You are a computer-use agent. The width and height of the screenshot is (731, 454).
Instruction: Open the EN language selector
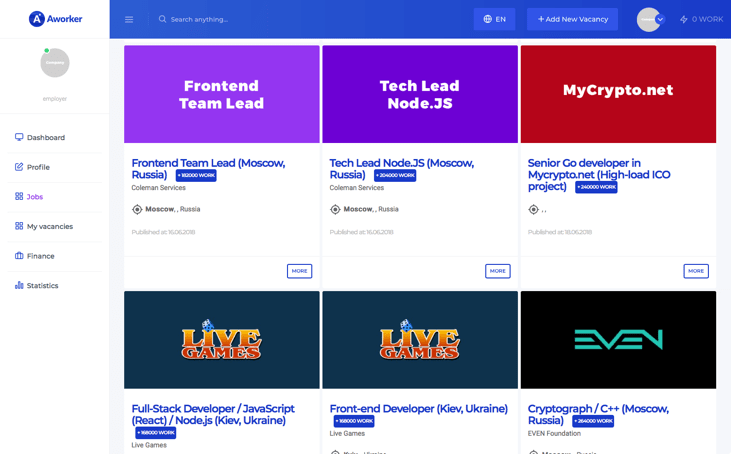click(x=494, y=19)
